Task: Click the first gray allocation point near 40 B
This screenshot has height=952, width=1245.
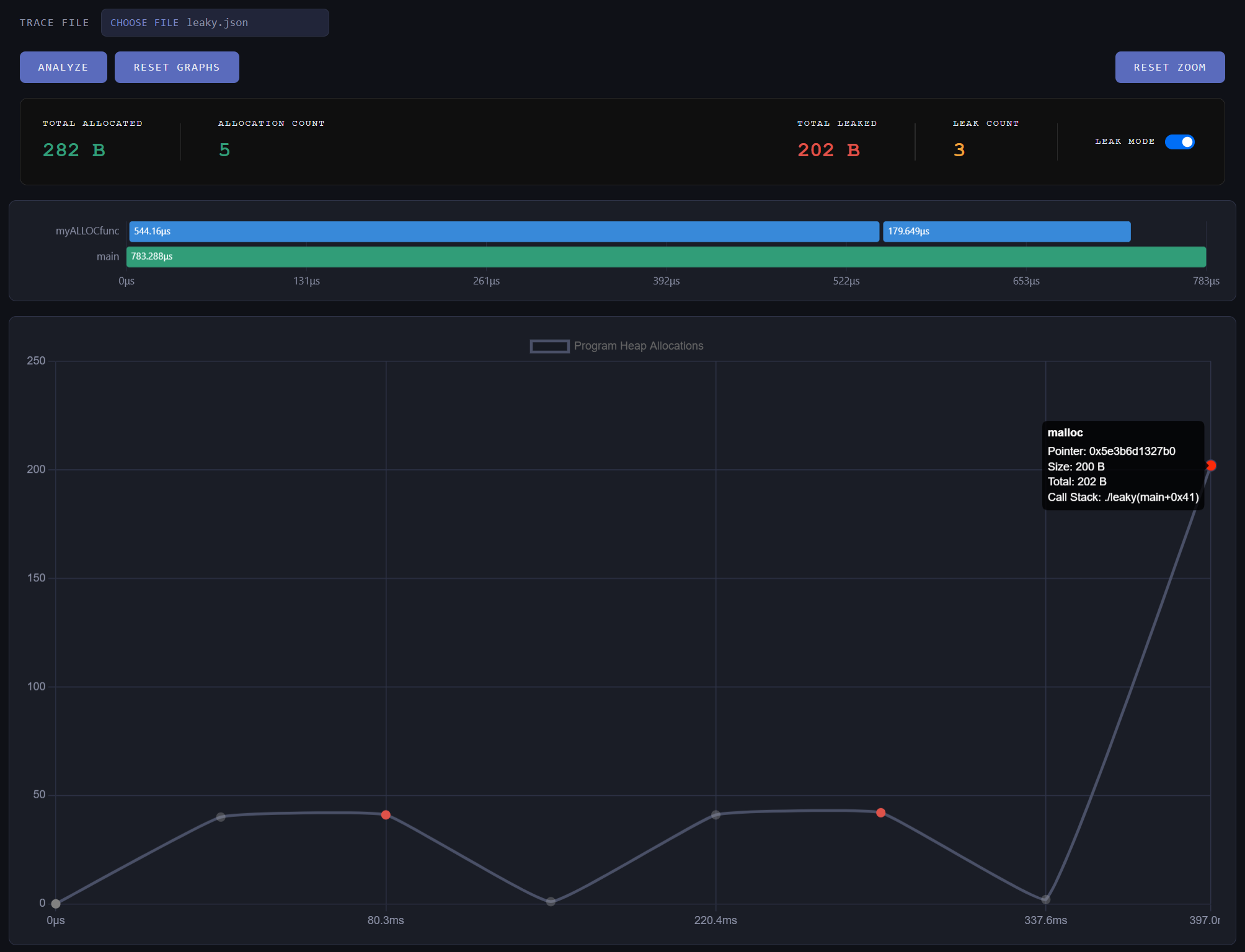Action: tap(221, 817)
